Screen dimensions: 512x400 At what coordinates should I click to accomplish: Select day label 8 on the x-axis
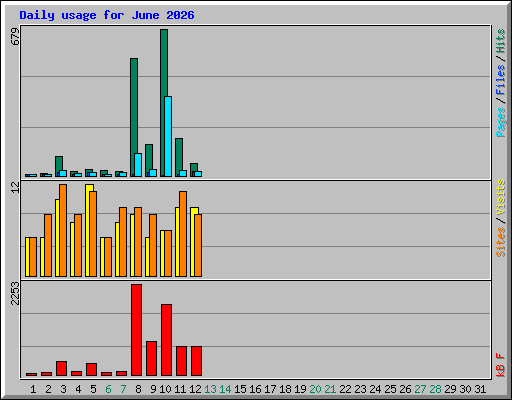pyautogui.click(x=138, y=389)
